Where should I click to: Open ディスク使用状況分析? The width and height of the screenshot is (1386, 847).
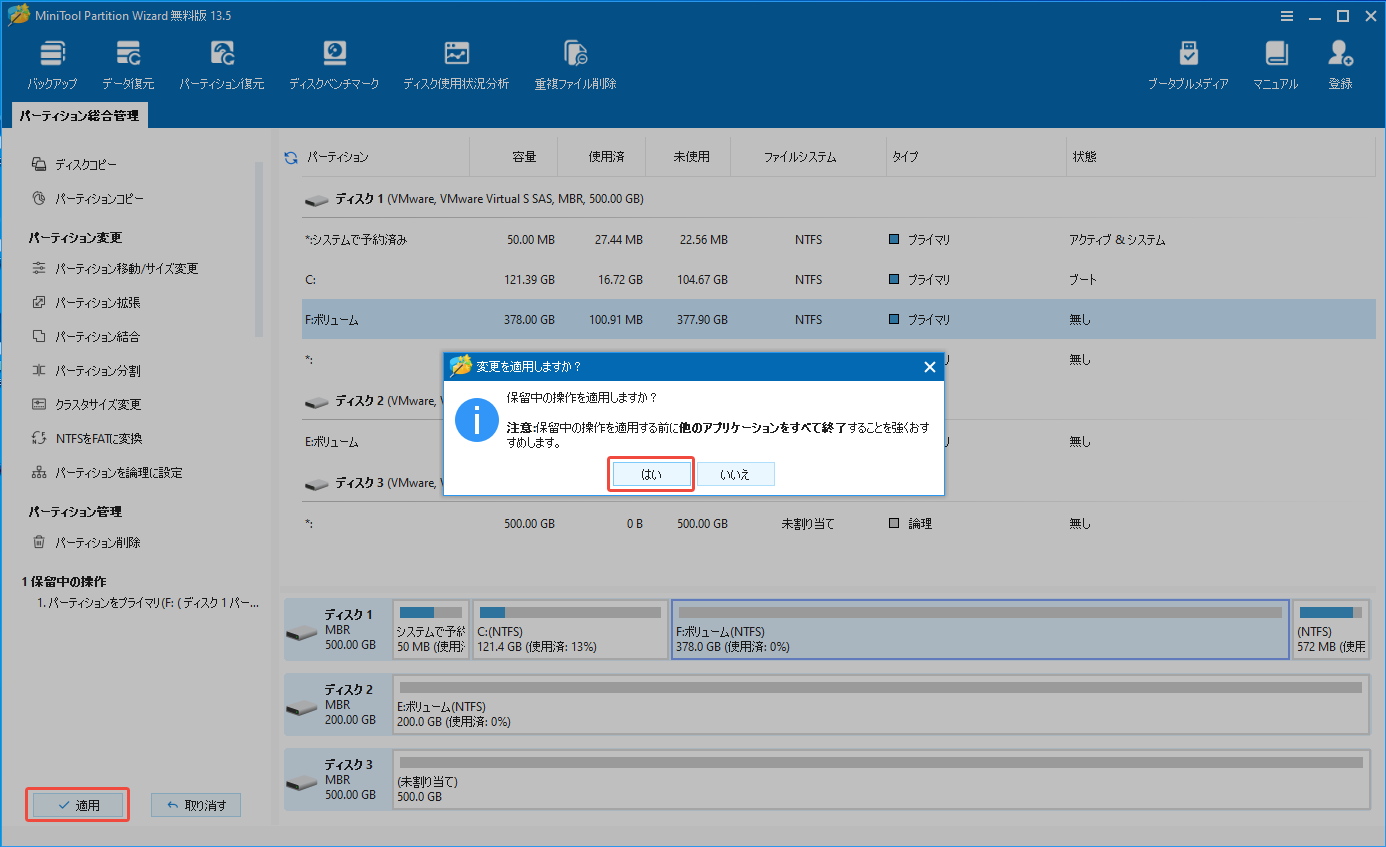tap(456, 62)
